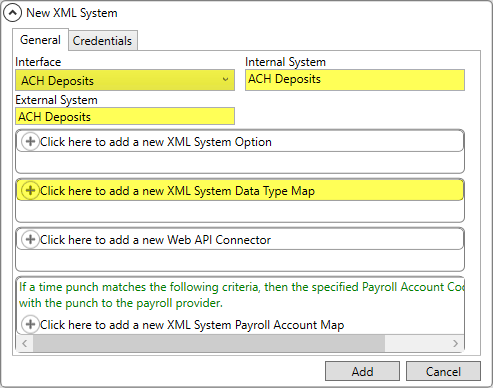This screenshot has width=493, height=388.
Task: Click the New XML System title
Action: [x=72, y=13]
